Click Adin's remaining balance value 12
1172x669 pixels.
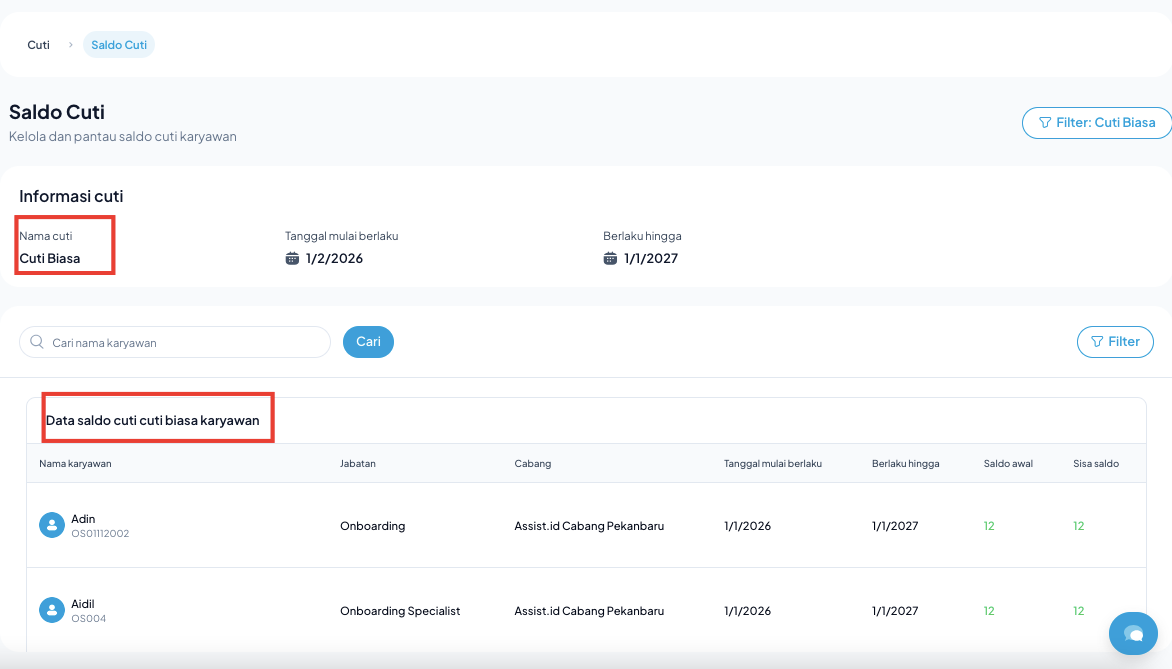click(1078, 526)
